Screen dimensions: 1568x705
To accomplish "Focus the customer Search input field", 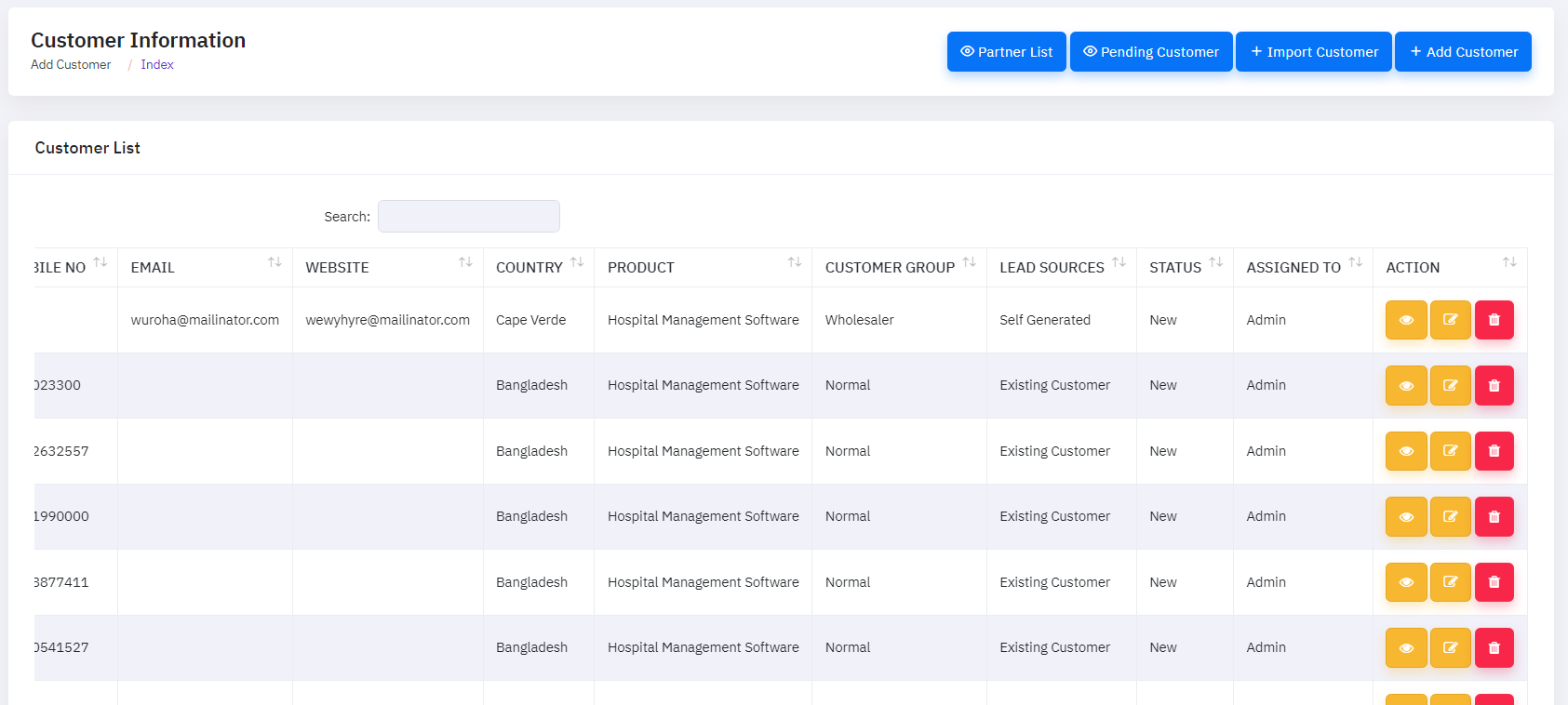I will (x=468, y=217).
